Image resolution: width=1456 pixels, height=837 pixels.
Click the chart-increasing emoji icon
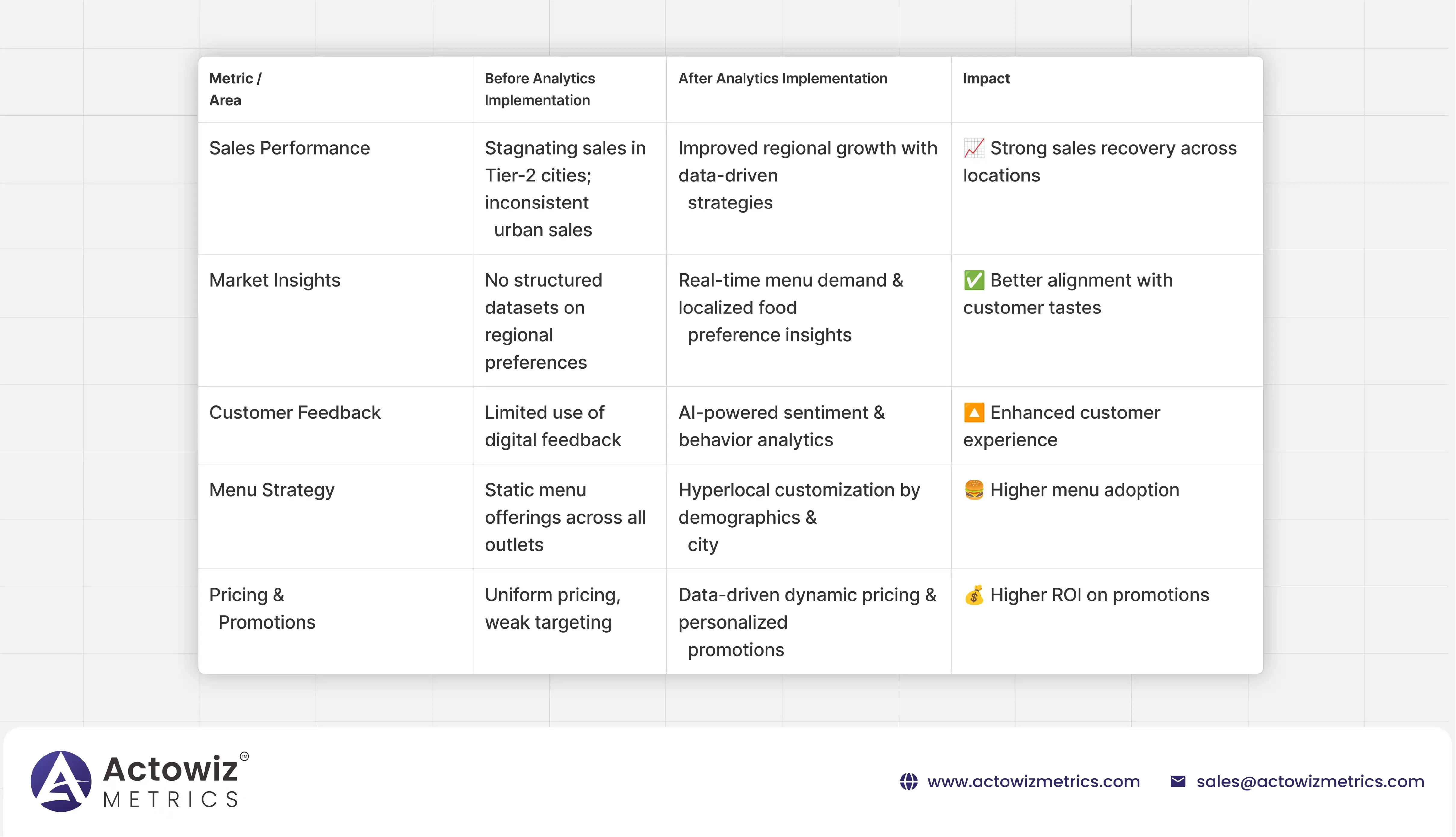[x=974, y=148]
